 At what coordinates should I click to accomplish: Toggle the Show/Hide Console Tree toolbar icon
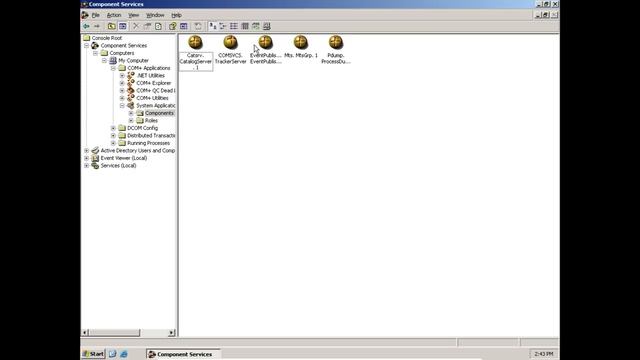(122, 26)
